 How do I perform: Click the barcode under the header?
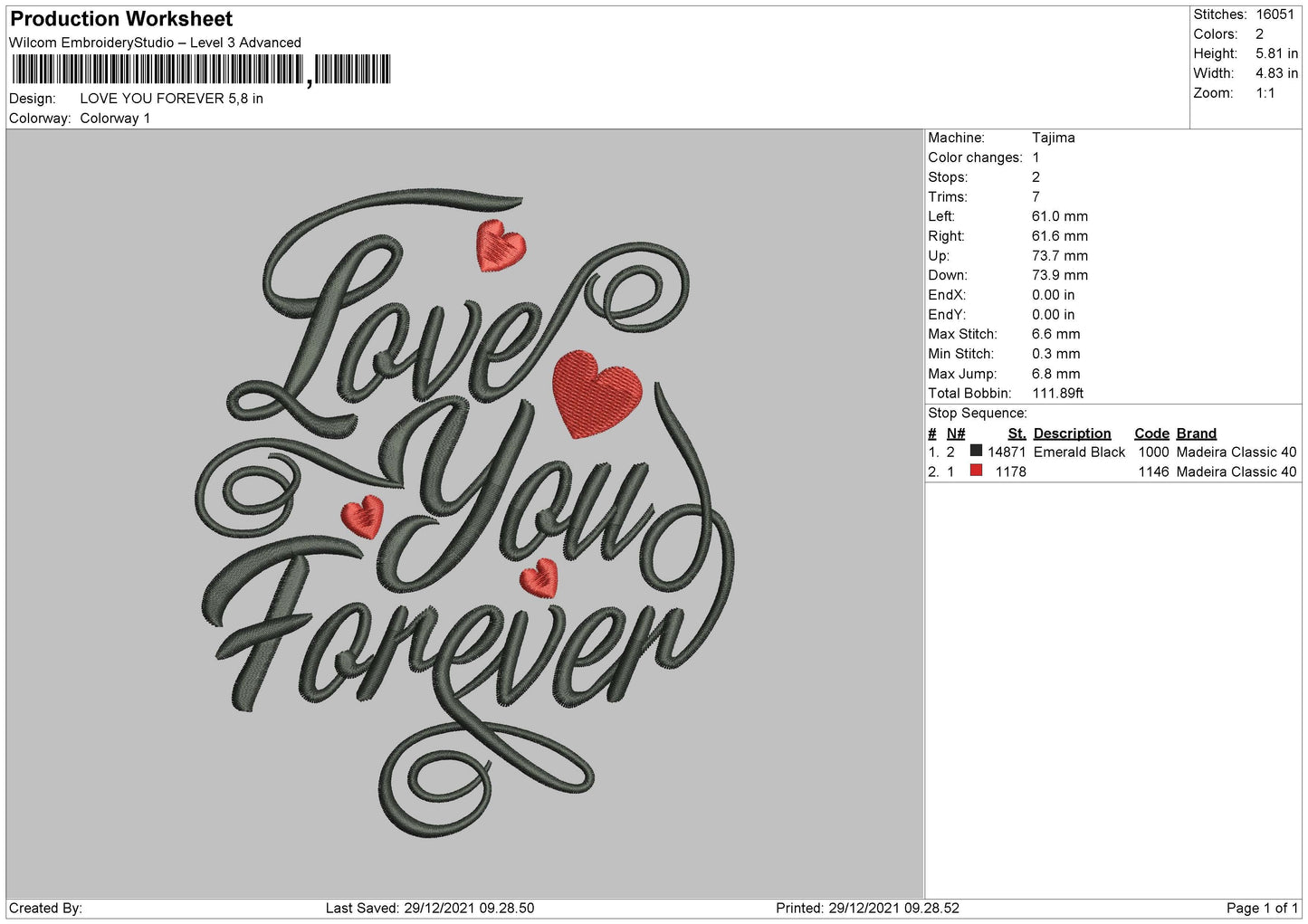pyautogui.click(x=201, y=70)
